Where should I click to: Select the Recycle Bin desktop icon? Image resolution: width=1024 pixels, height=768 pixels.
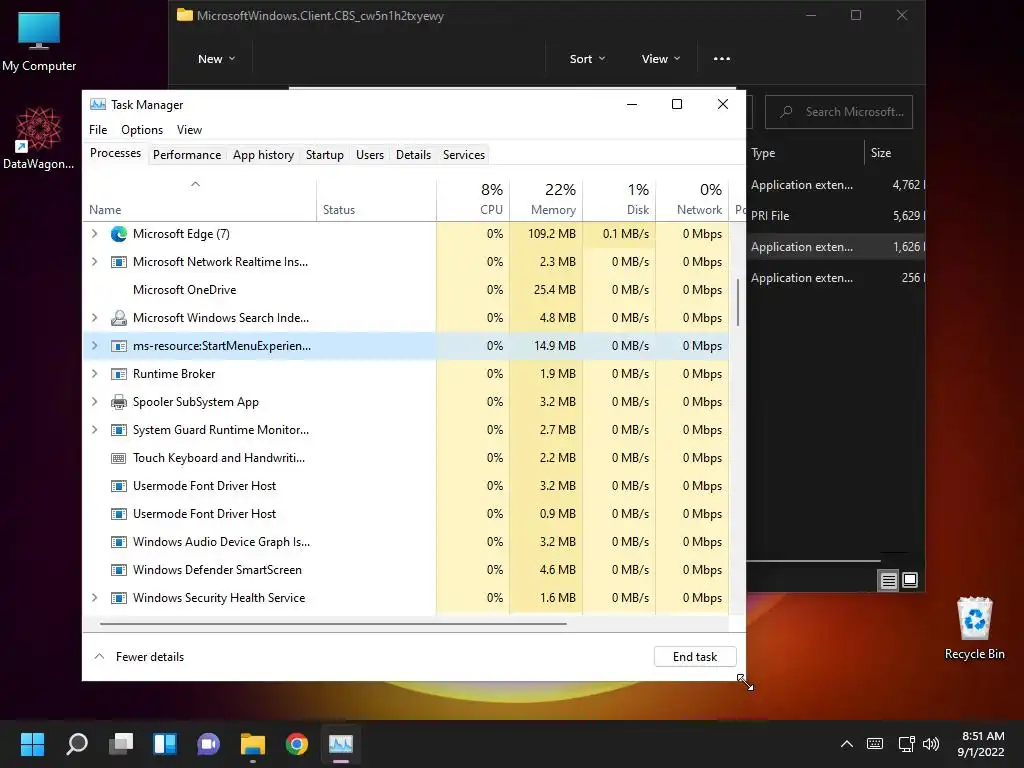pyautogui.click(x=974, y=628)
